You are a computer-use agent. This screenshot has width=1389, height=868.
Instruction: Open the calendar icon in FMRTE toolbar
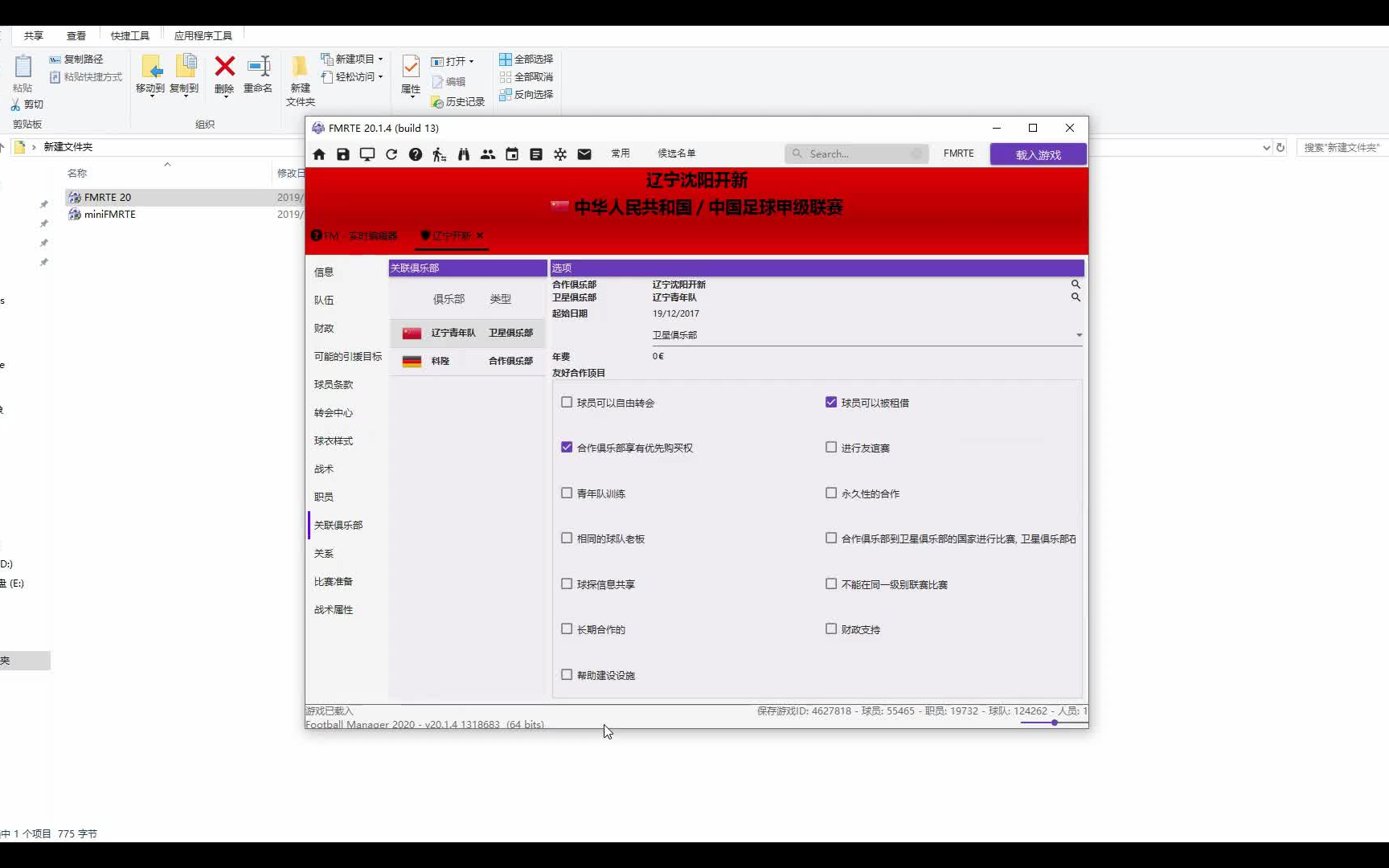coord(512,154)
